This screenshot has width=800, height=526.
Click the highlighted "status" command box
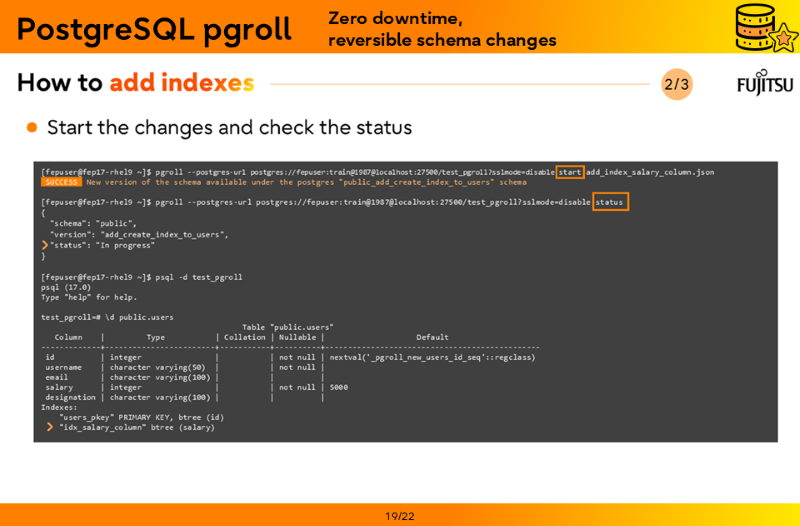point(610,202)
